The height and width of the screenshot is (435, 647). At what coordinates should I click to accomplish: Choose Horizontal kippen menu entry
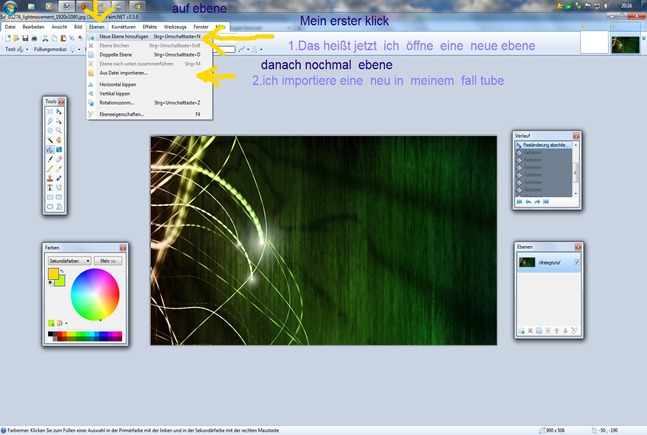(x=149, y=84)
